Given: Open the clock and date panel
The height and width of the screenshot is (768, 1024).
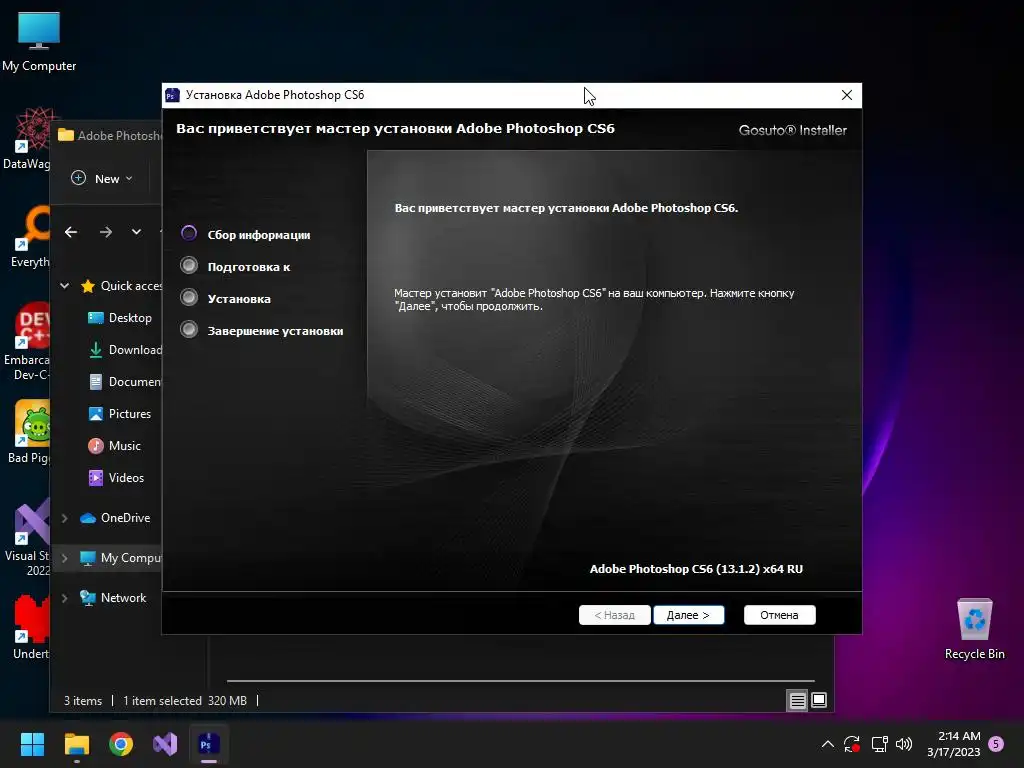Looking at the screenshot, I should pos(953,744).
